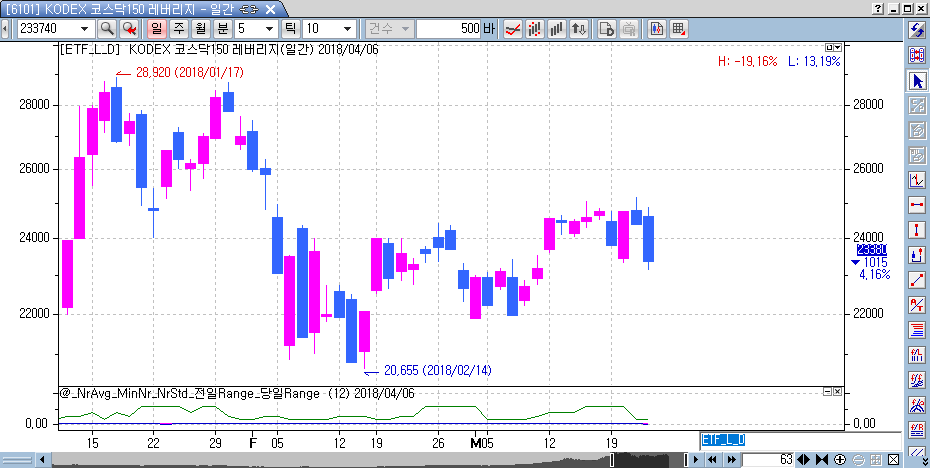Click the tick (틱) period button
The width and height of the screenshot is (930, 468).
click(288, 28)
